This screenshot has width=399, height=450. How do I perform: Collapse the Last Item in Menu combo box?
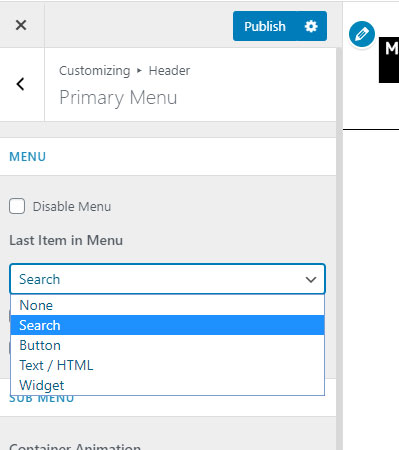click(x=167, y=279)
